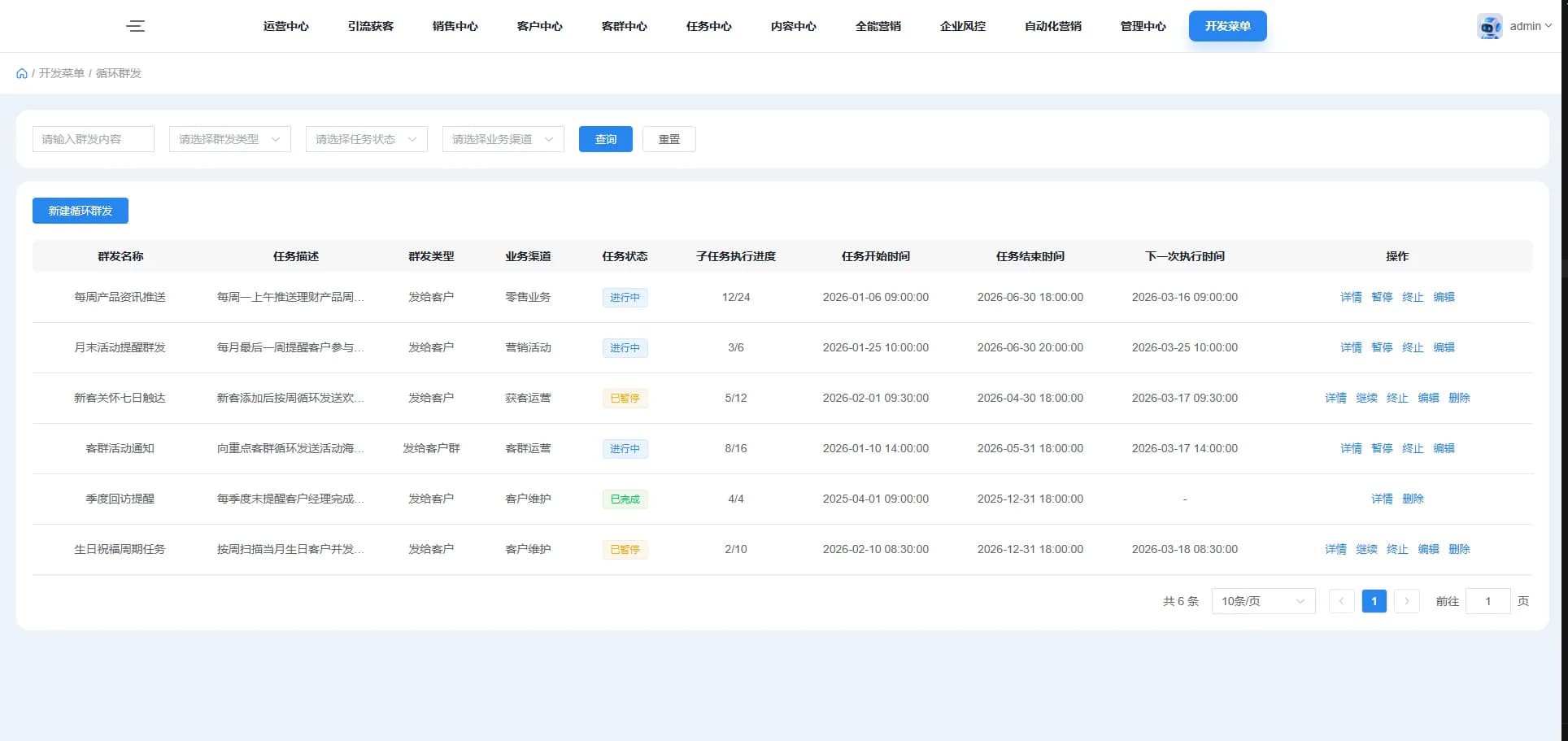Focus the 请输入群发内容 input field
Screen dimensions: 1568x741
click(x=94, y=139)
